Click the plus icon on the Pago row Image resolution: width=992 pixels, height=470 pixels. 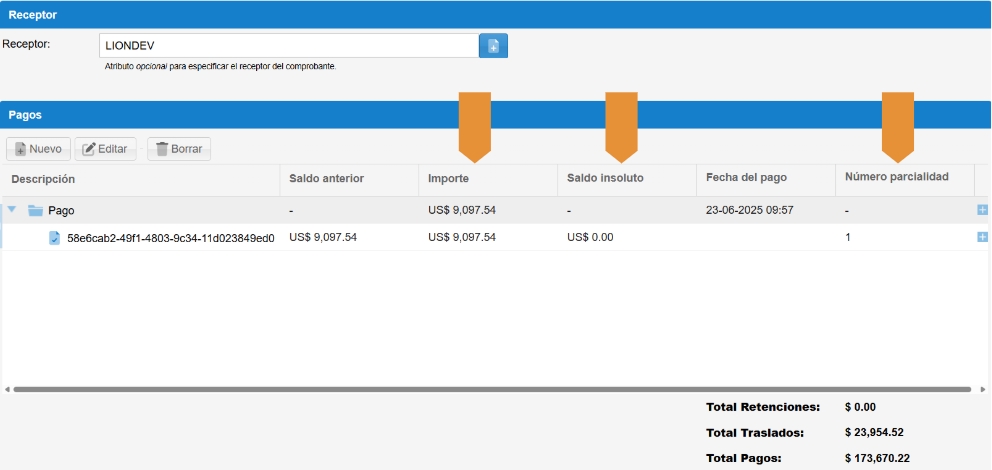(x=982, y=210)
